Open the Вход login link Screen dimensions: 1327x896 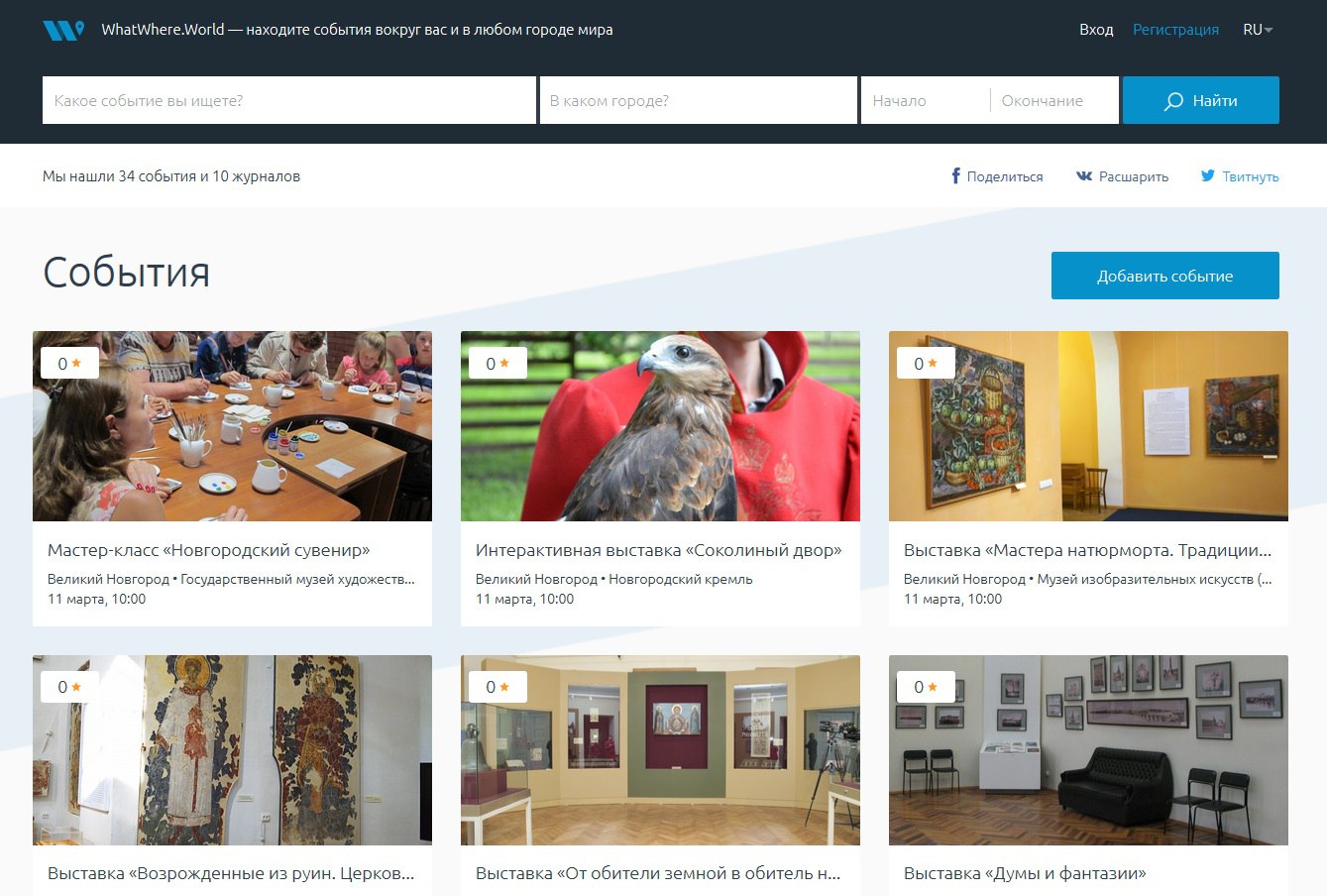[1096, 30]
